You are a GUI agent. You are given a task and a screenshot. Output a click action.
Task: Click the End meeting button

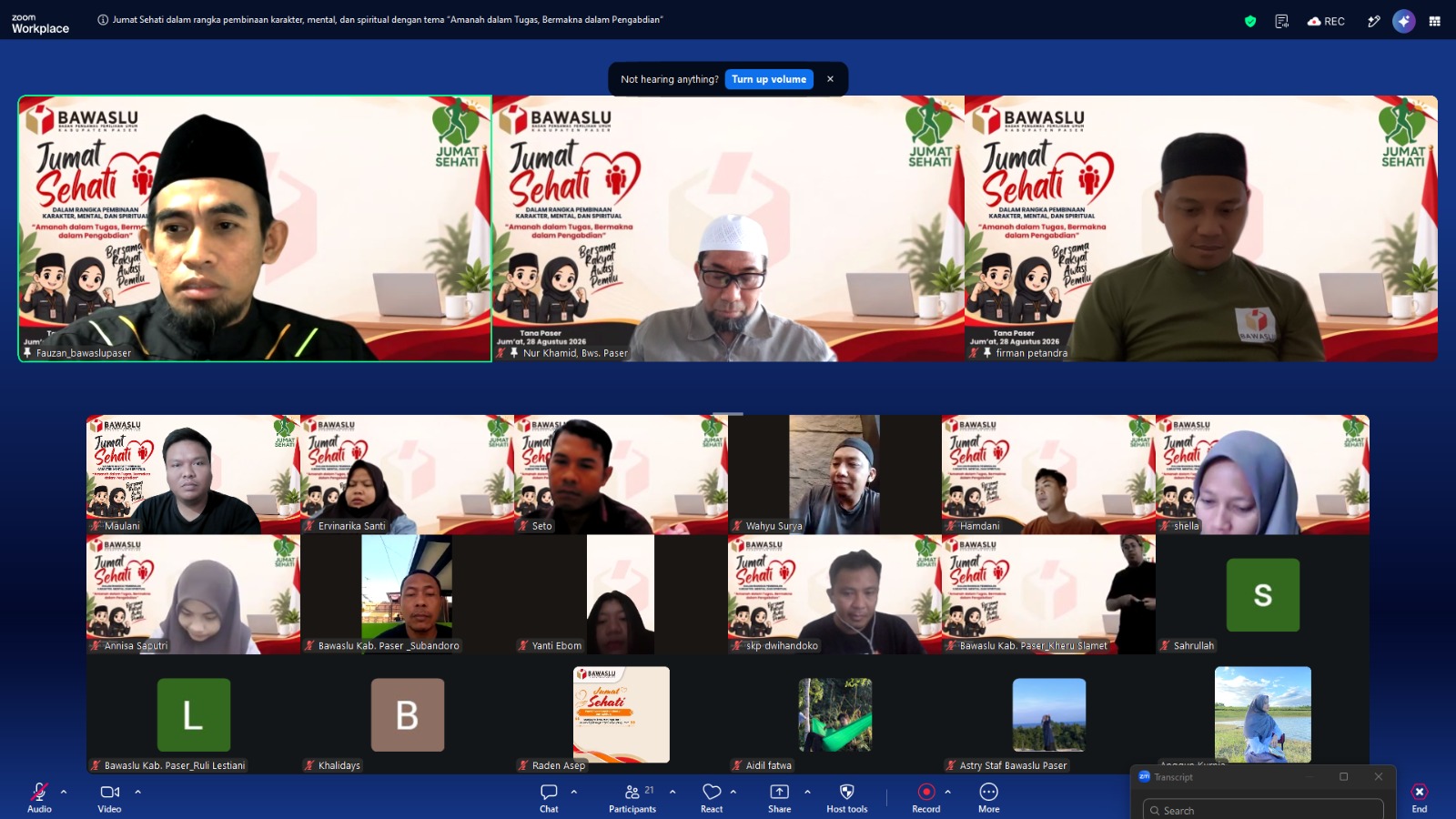point(1420,797)
